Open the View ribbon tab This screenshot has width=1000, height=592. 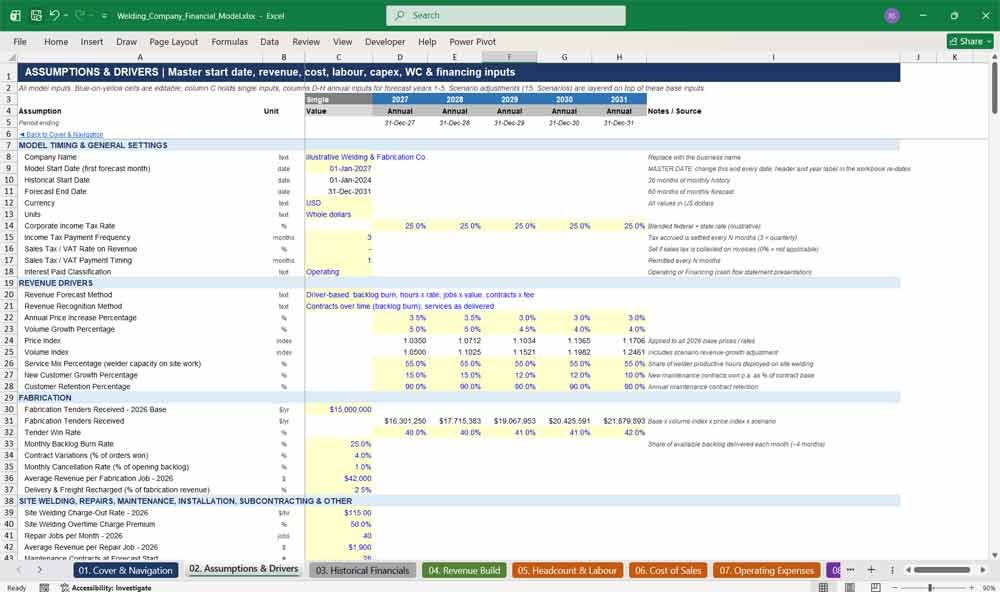[342, 41]
